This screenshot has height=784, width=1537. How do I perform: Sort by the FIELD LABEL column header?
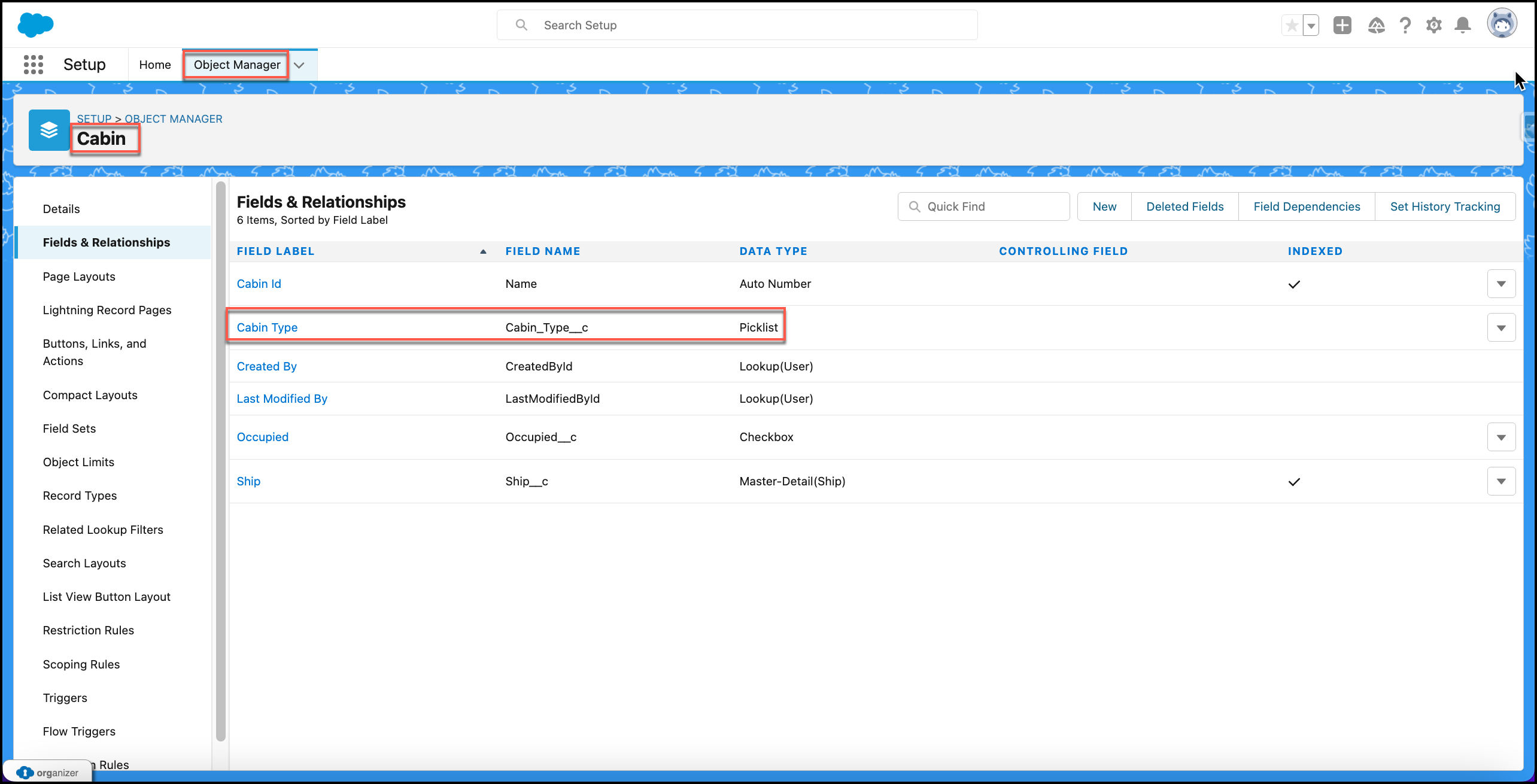coord(275,251)
